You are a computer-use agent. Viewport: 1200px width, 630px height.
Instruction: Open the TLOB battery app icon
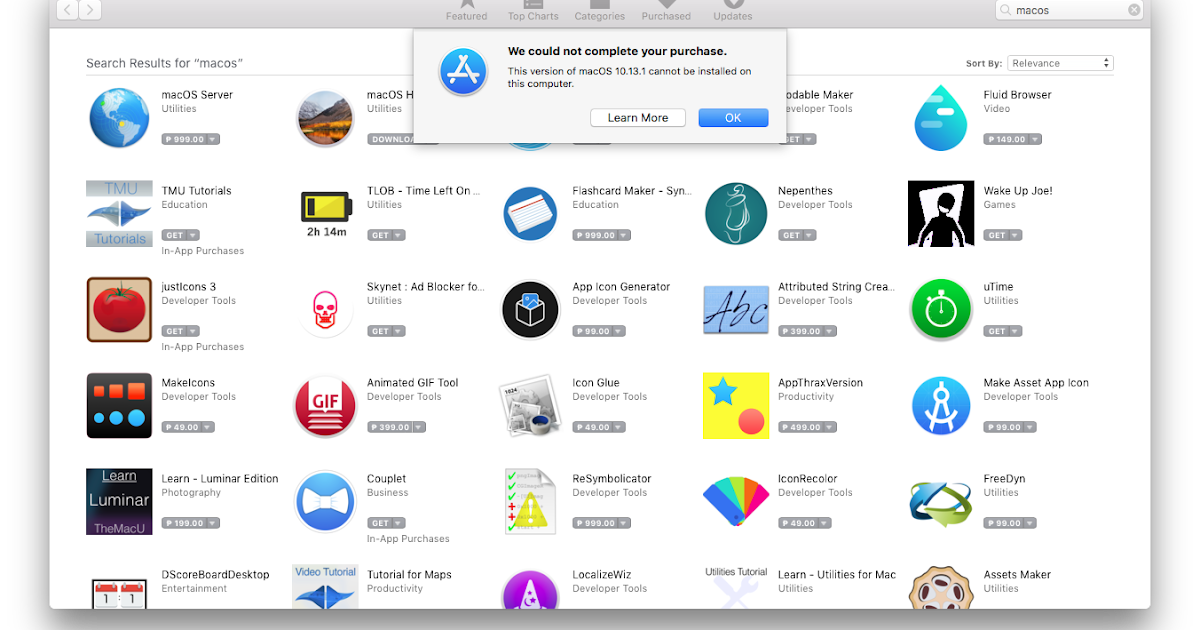(x=325, y=214)
